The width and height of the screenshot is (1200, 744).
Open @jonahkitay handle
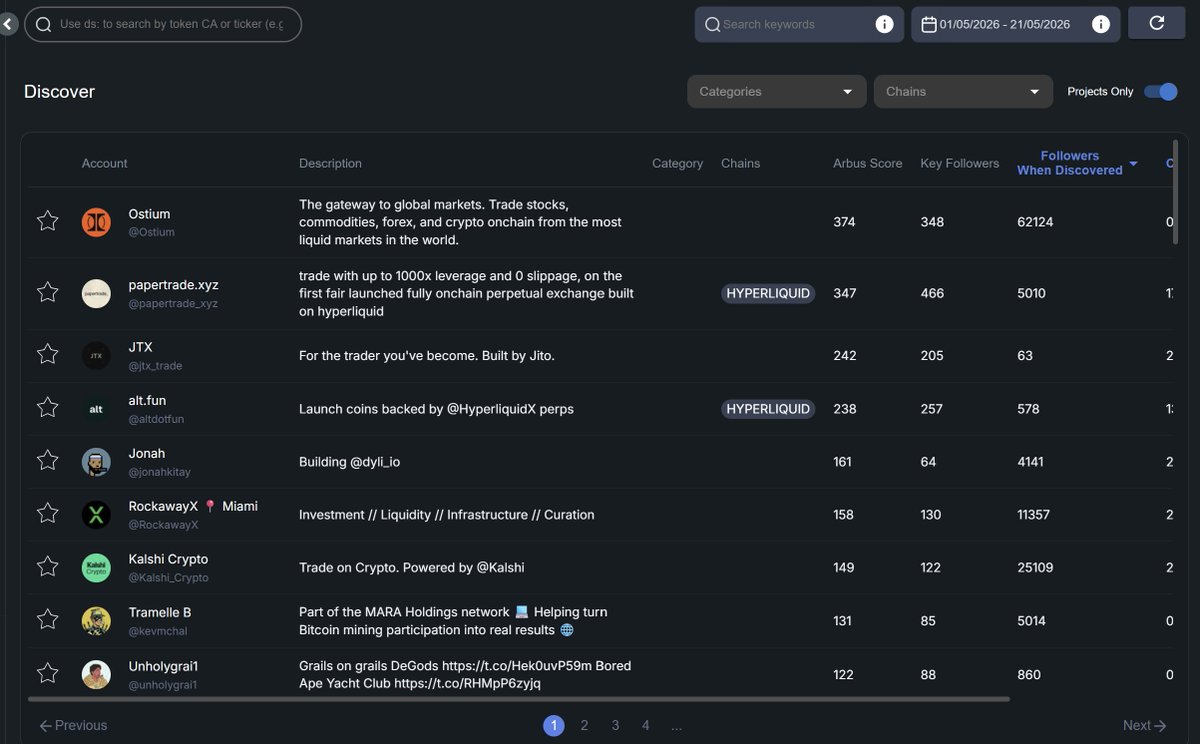[x=160, y=471]
